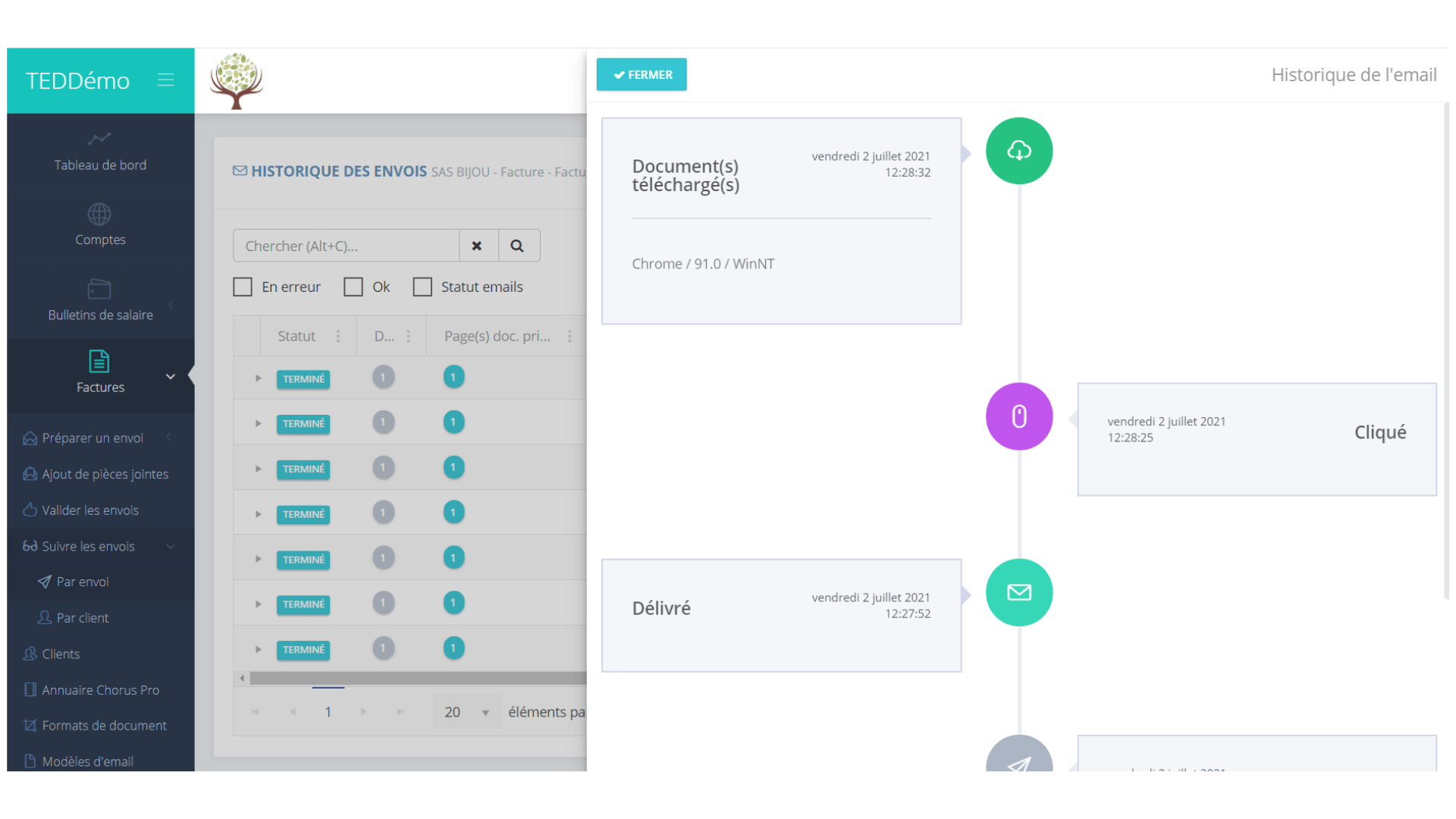Click the Document(s) téléchargé(s) card
The width and height of the screenshot is (1456, 819).
pos(781,221)
